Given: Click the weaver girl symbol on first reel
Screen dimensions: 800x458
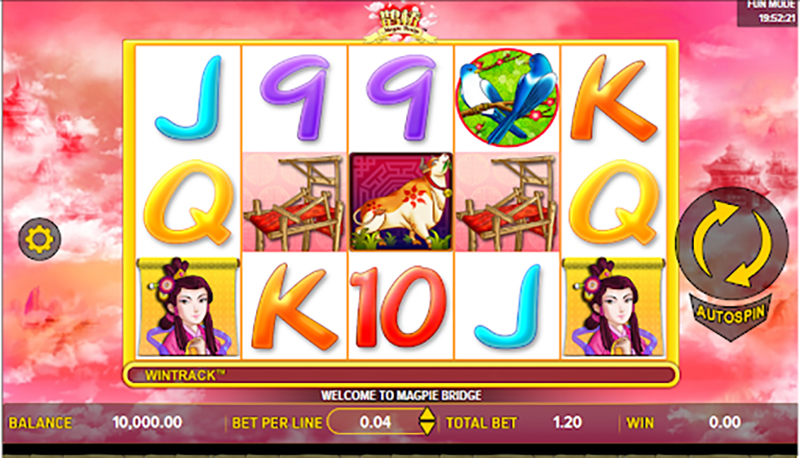Looking at the screenshot, I should (188, 307).
